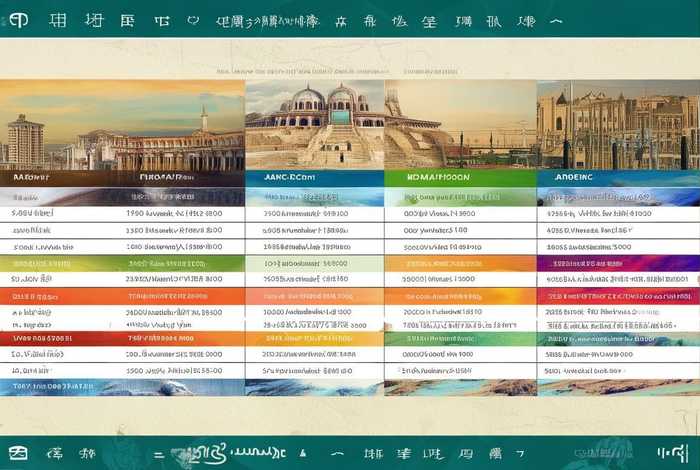700x470 pixels.
Task: Click the purple banded row in the ANOEINC column
Action: (x=618, y=263)
